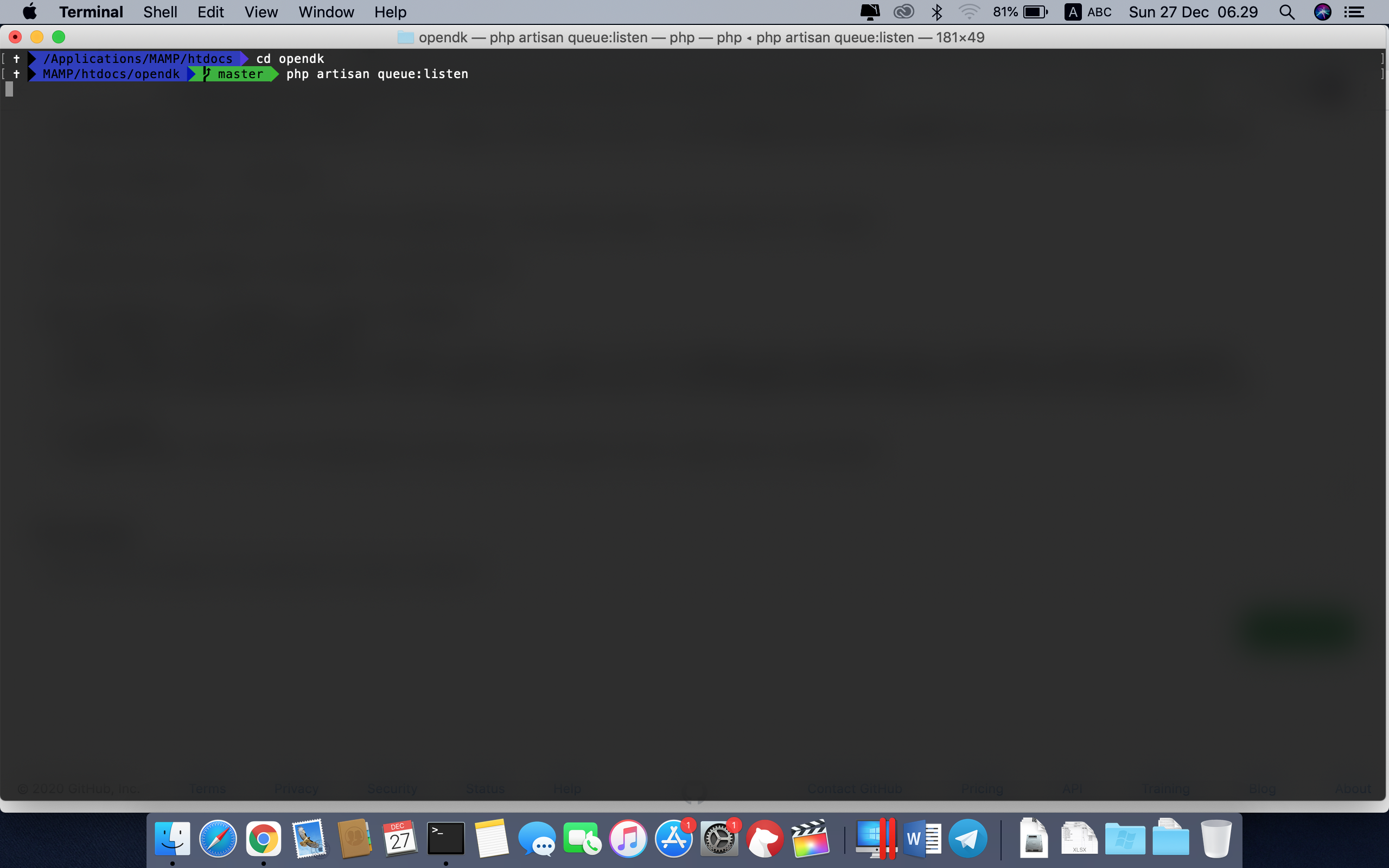Image resolution: width=1389 pixels, height=868 pixels.
Task: Open Notification Center list icon
Action: (x=1354, y=12)
